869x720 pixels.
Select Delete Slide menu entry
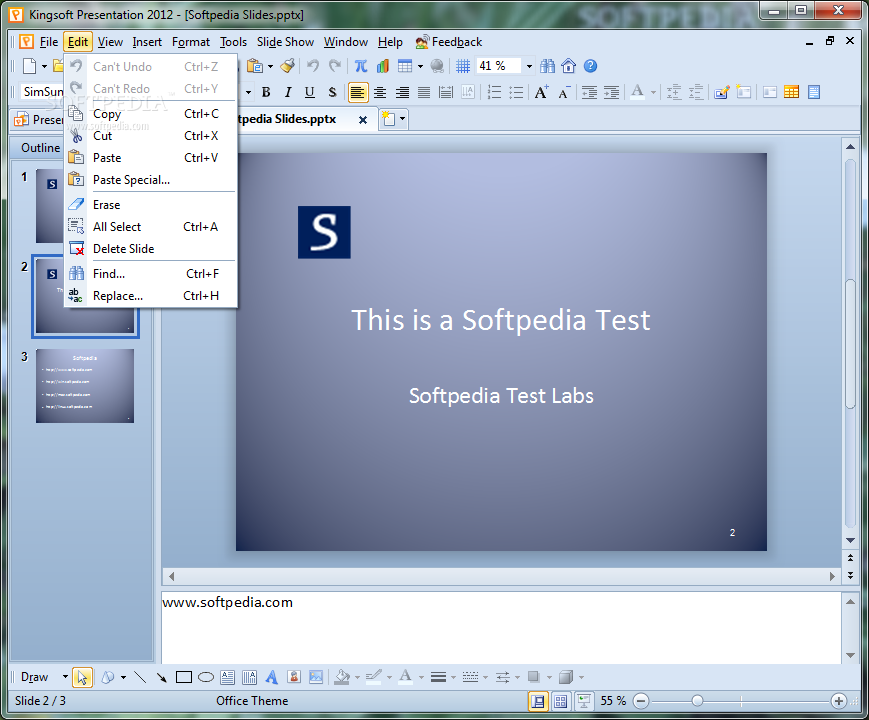tap(151, 249)
